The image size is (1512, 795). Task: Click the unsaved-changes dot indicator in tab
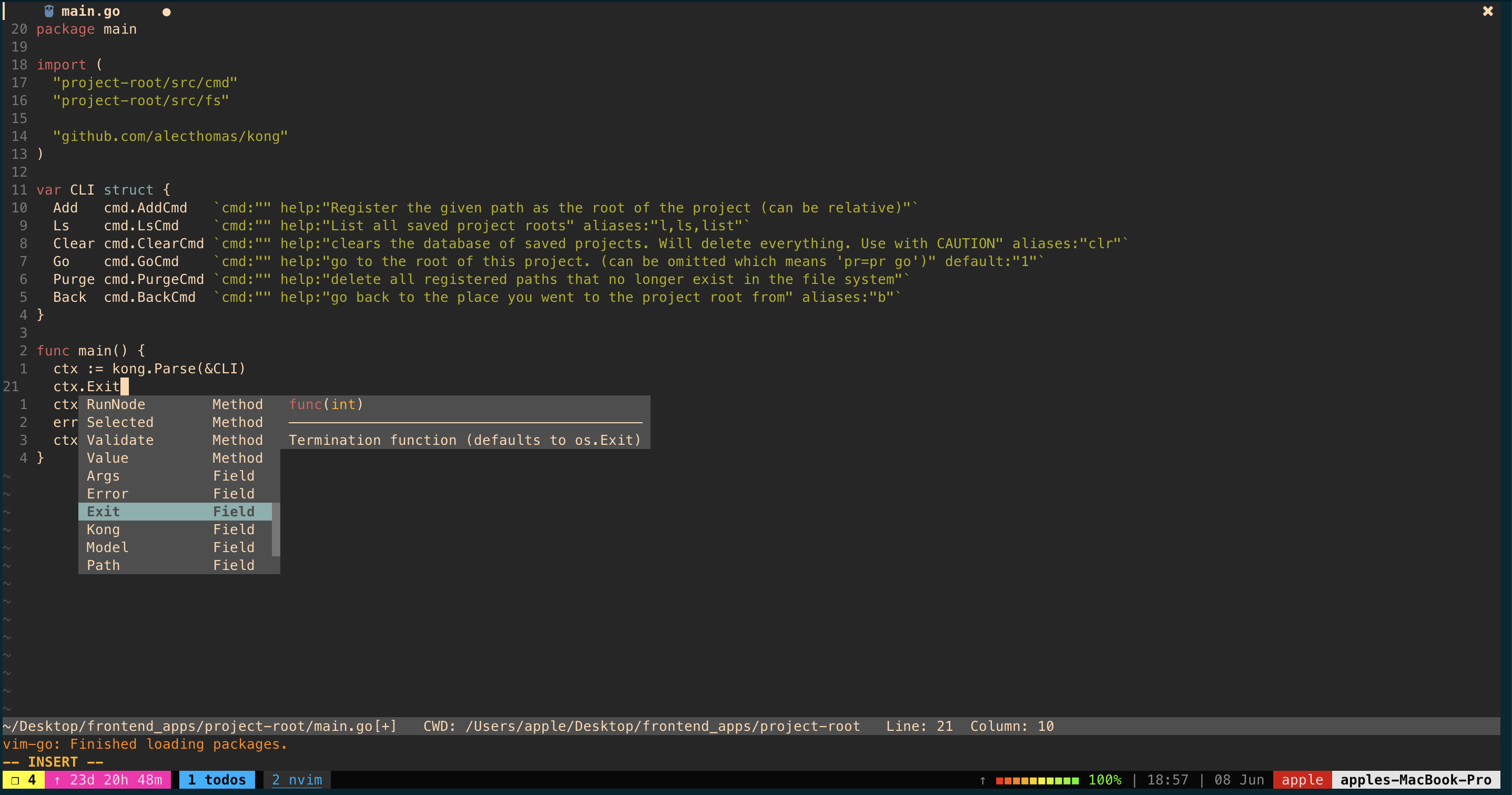click(167, 12)
